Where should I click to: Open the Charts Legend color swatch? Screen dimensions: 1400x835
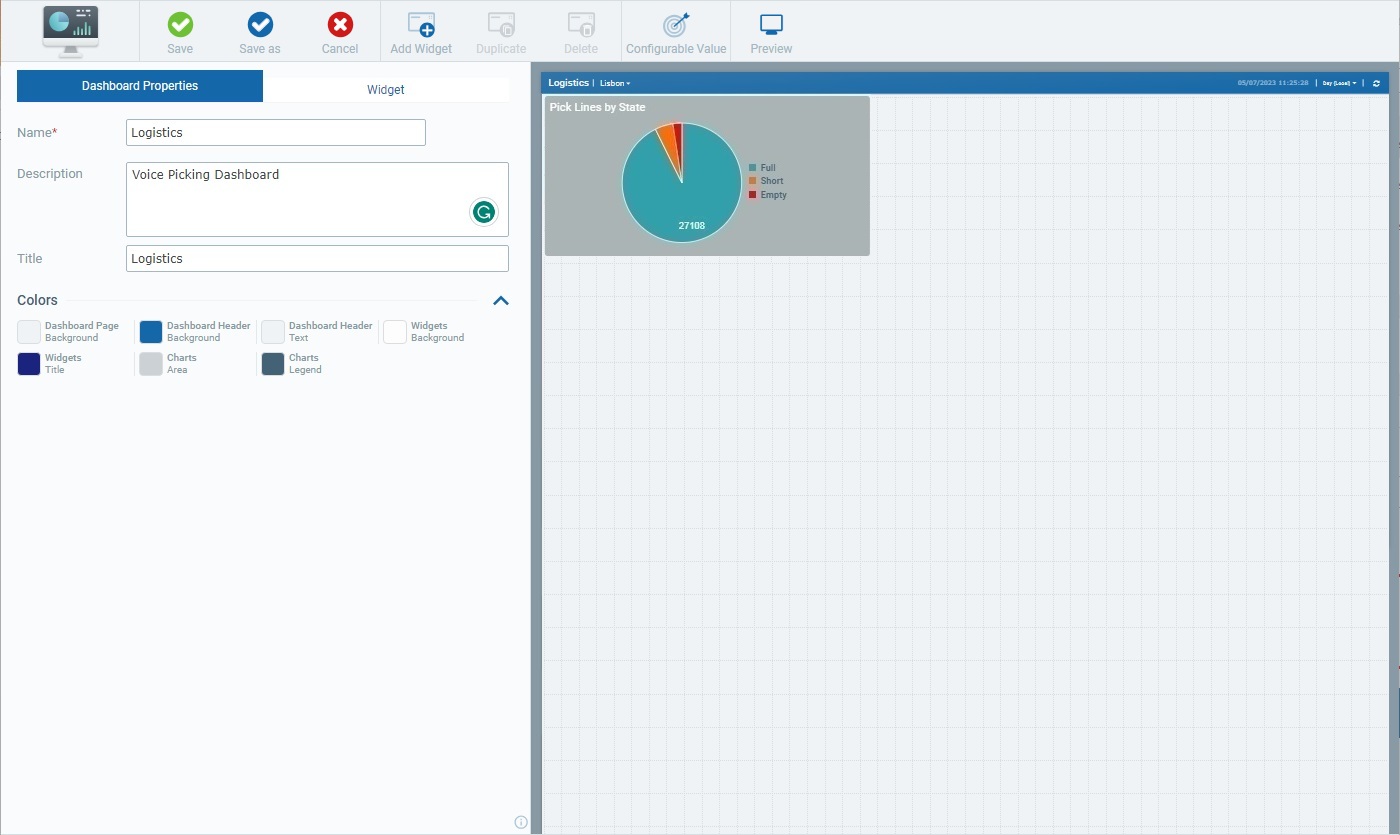(x=273, y=364)
